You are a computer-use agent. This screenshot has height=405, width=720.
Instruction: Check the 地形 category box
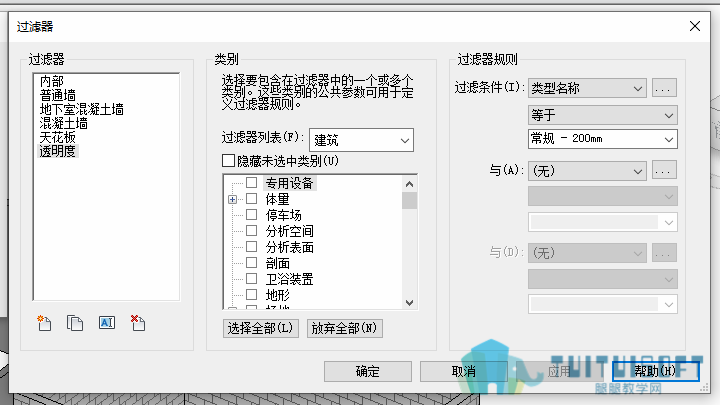pyautogui.click(x=251, y=294)
